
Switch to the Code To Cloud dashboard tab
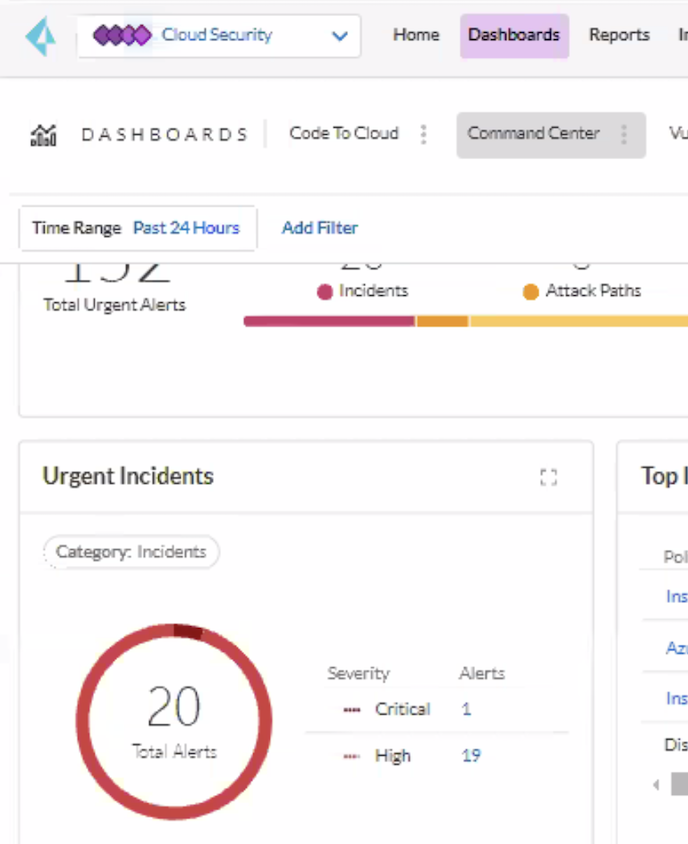click(x=344, y=133)
